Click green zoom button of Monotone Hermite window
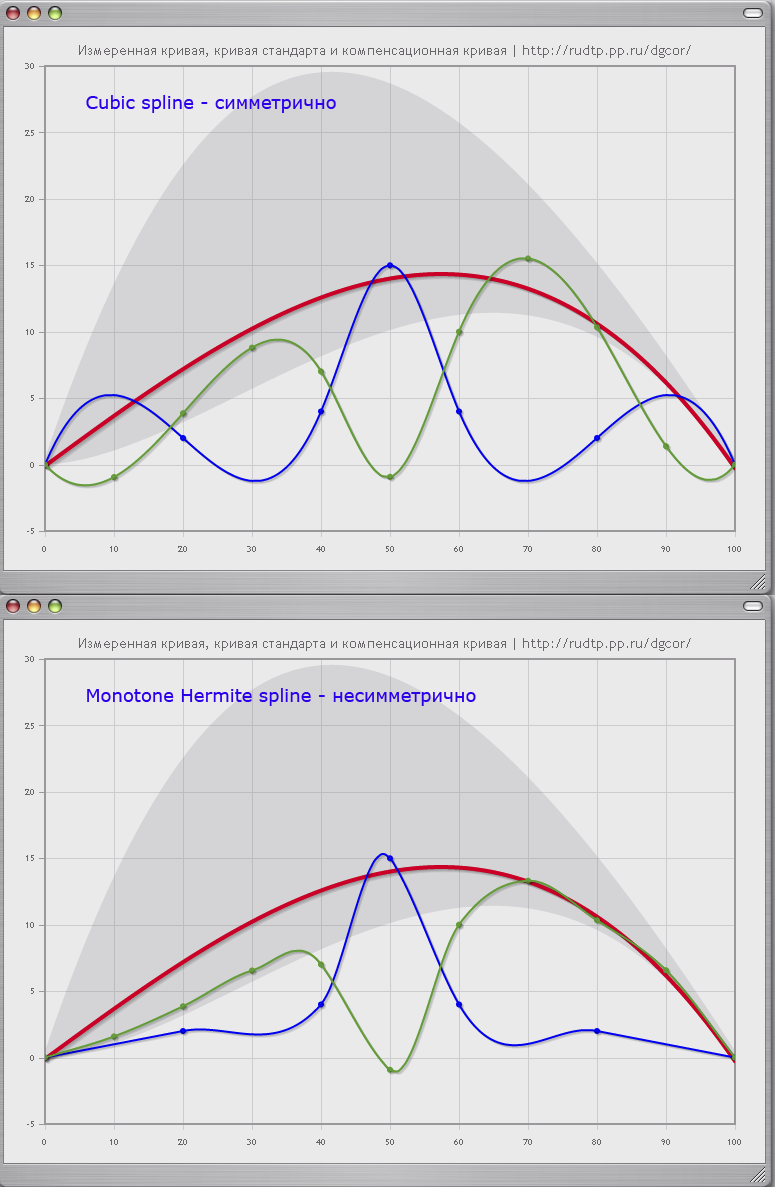775x1187 pixels. click(x=55, y=606)
